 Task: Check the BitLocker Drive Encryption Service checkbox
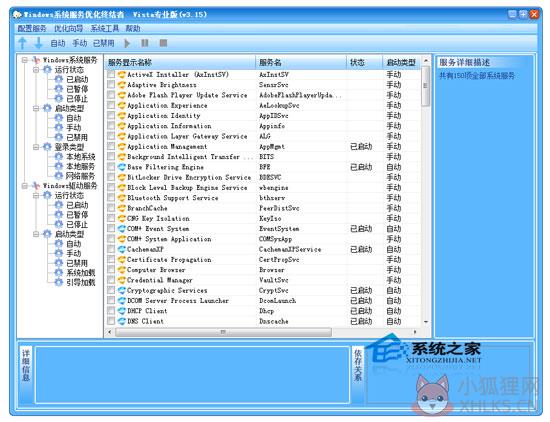(x=111, y=177)
